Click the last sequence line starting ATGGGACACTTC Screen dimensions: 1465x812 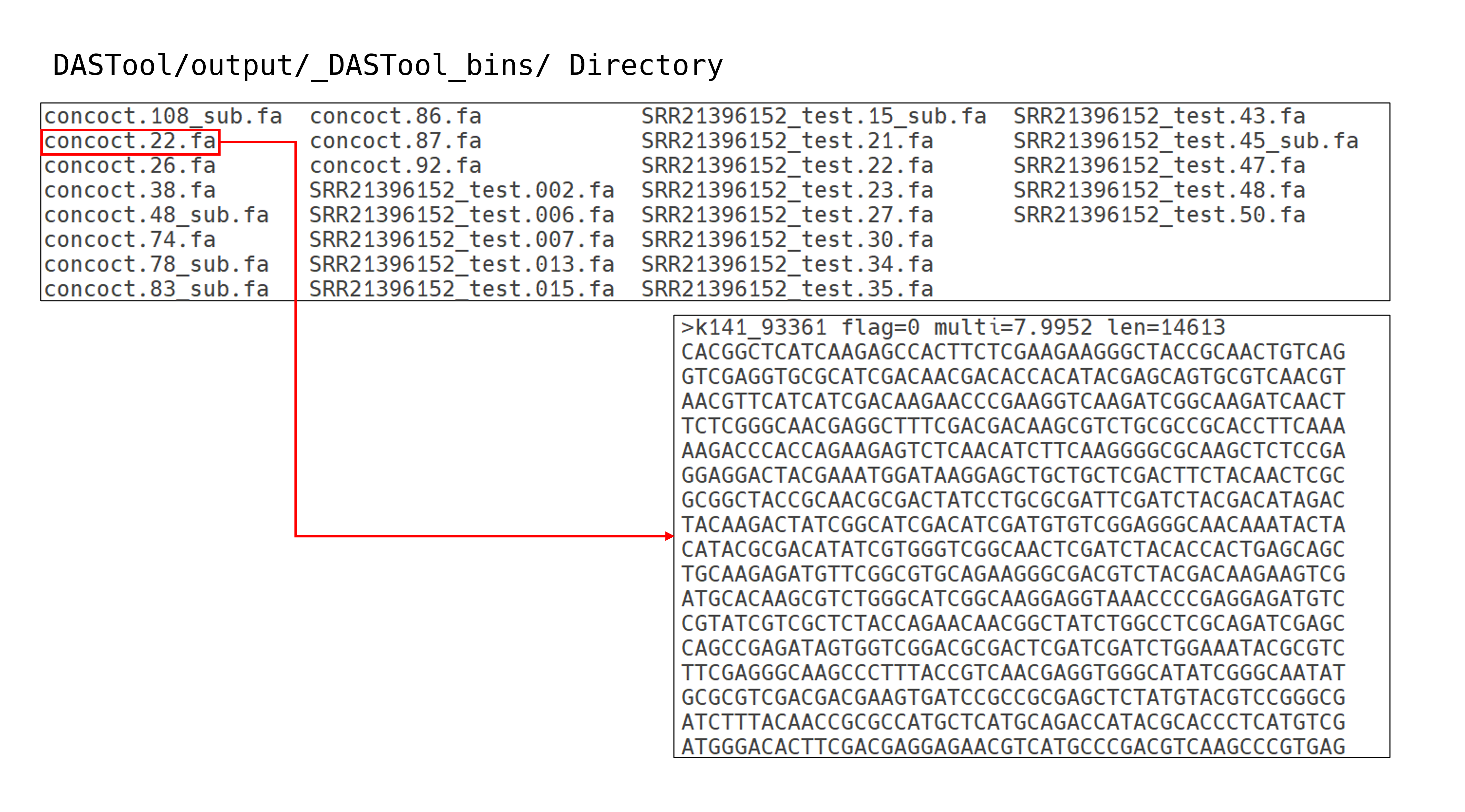[1013, 747]
